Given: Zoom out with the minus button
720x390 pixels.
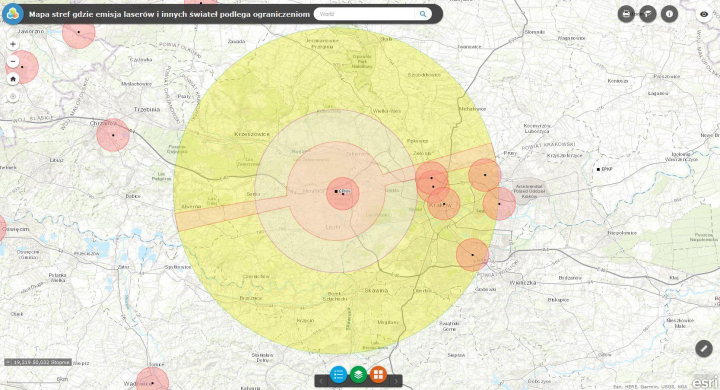Looking at the screenshot, I should coord(13,62).
